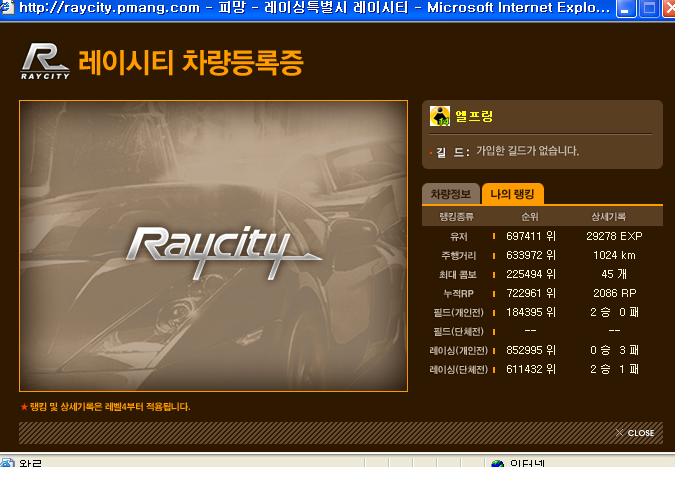Click the RAYCITY logo icon in the header
This screenshot has height=500, width=700.
click(45, 62)
